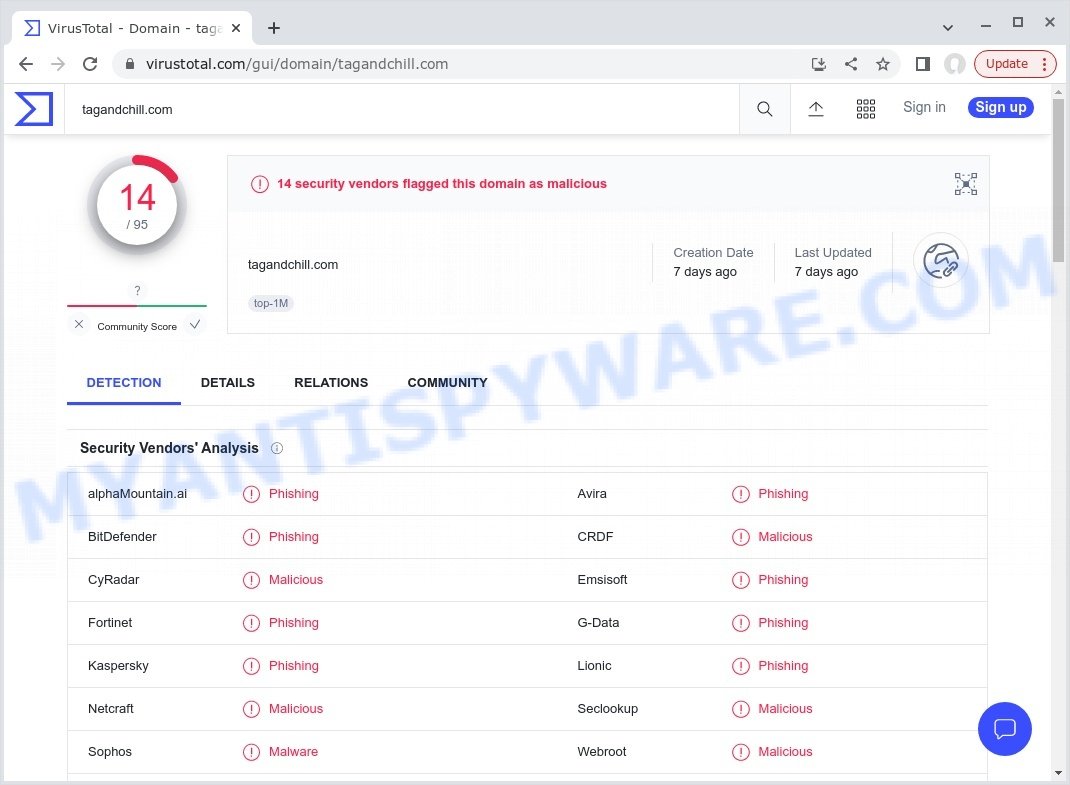Click the tagandchill.com domain name in summary

[293, 265]
